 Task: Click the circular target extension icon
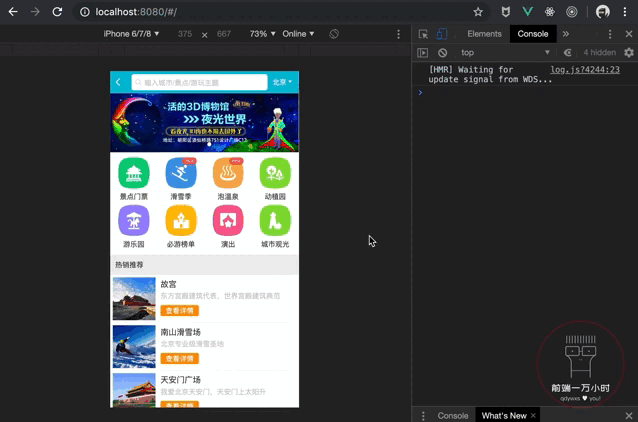tap(572, 12)
